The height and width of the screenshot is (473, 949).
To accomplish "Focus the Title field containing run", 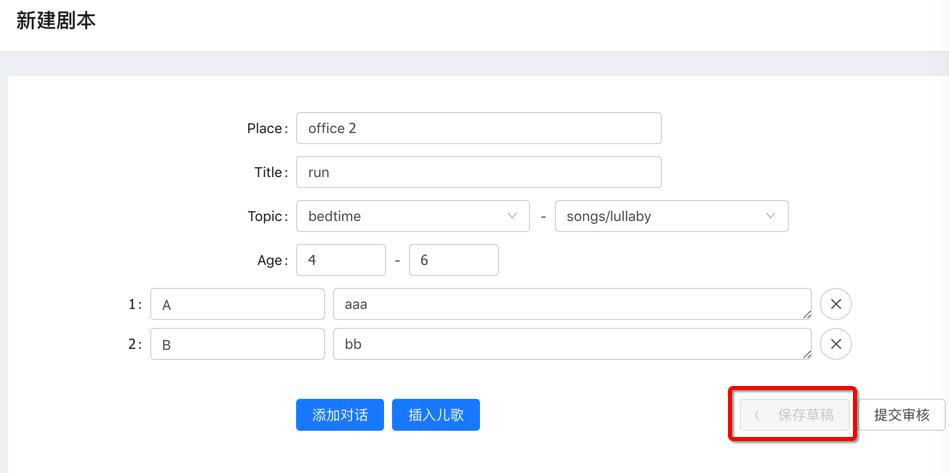I will coord(478,172).
